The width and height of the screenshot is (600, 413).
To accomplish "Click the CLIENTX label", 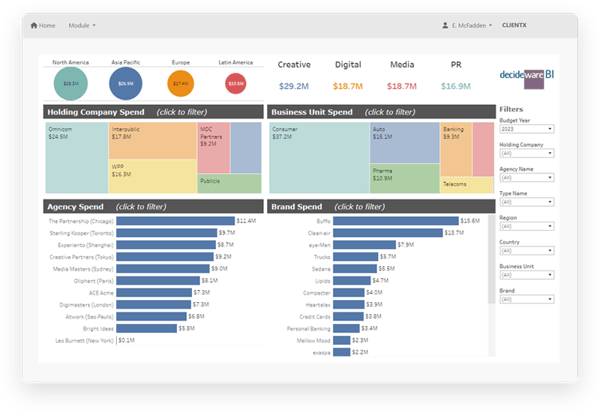I will [x=514, y=25].
